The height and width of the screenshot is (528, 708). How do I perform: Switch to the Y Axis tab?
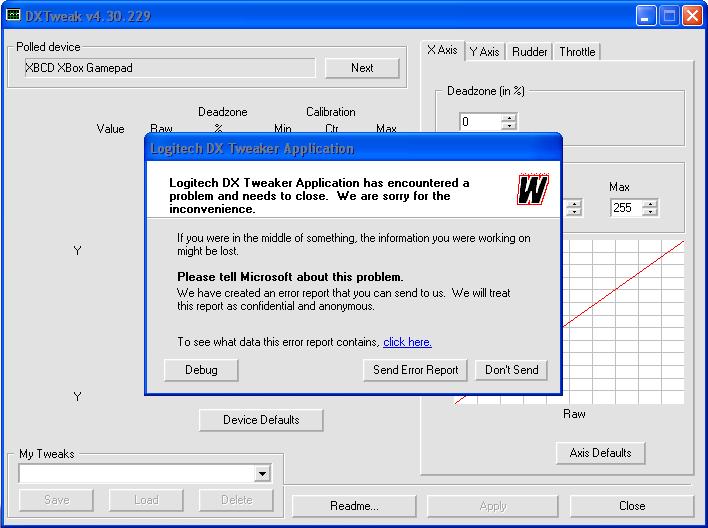click(x=484, y=52)
